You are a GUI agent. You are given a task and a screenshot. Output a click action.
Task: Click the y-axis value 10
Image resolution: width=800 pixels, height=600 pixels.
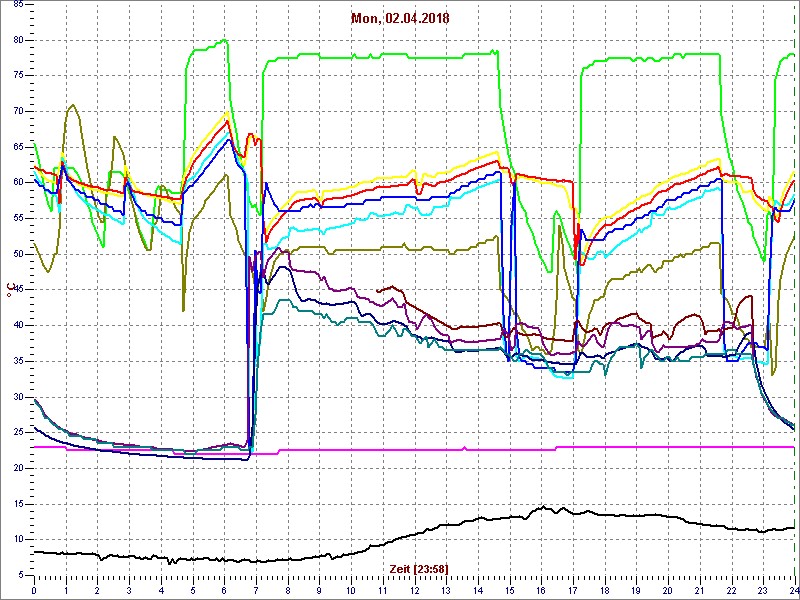(17, 540)
